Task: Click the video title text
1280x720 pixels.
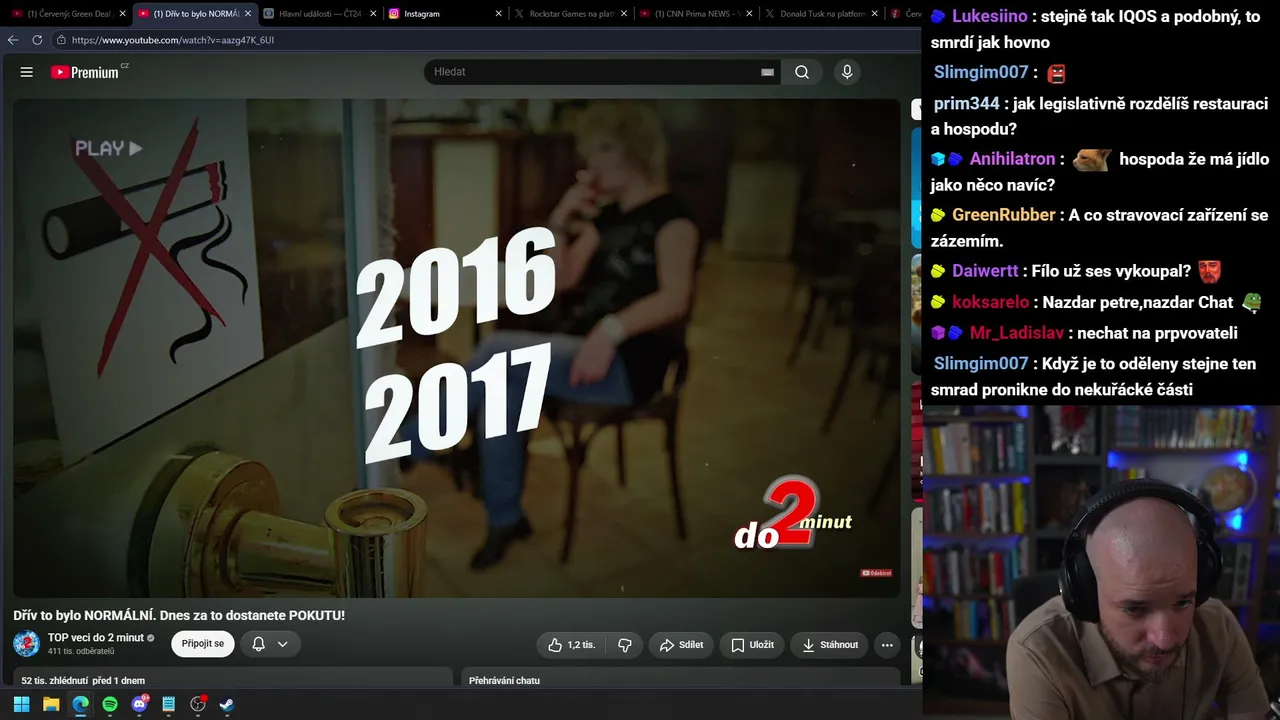Action: [179, 616]
